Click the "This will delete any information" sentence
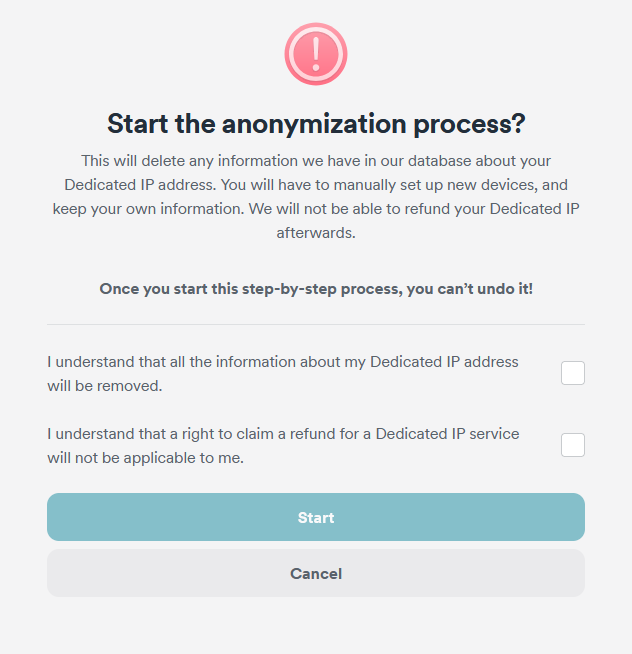This screenshot has width=632, height=654. point(180,161)
